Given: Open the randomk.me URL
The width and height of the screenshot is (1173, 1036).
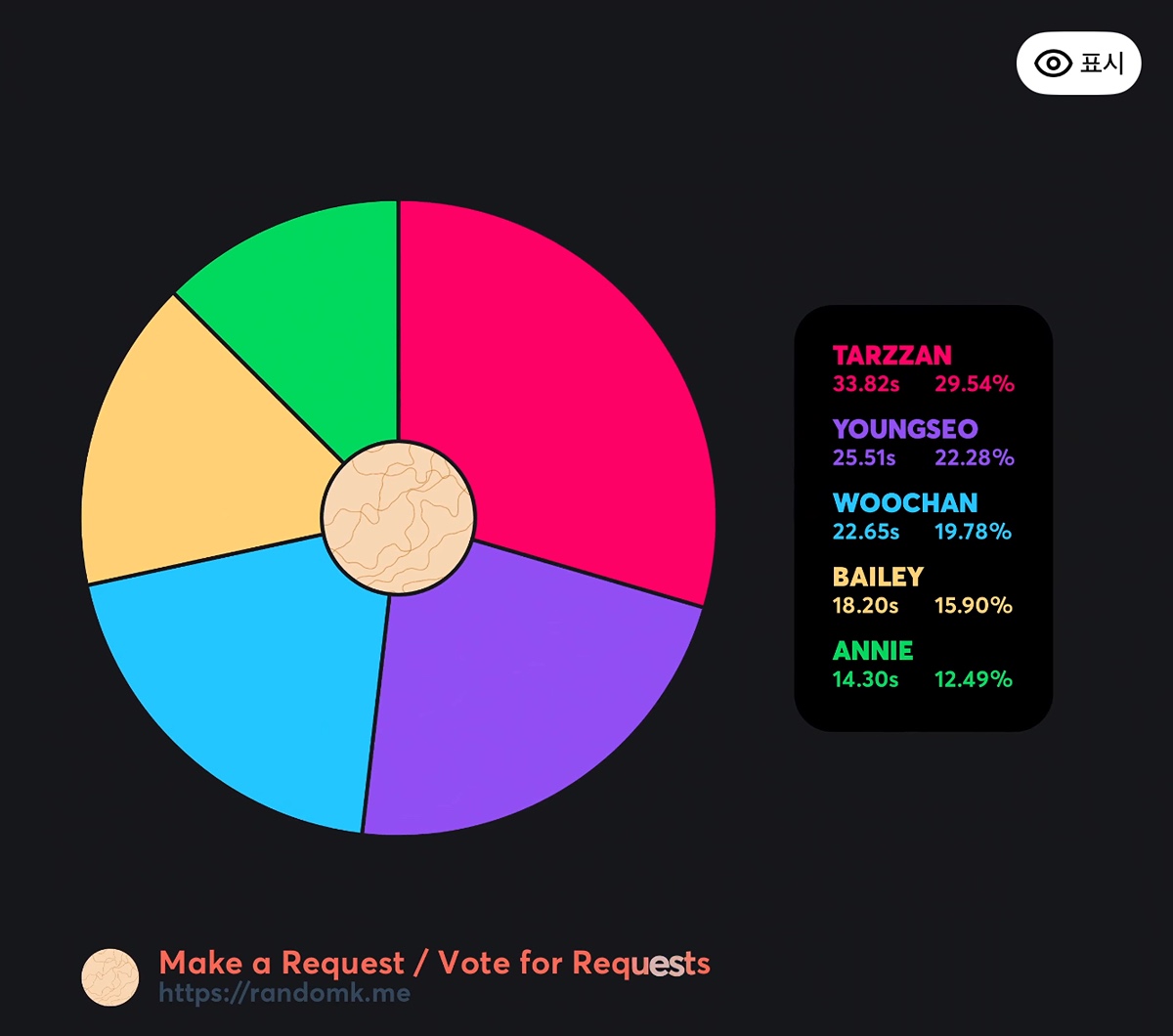Looking at the screenshot, I should click(284, 994).
